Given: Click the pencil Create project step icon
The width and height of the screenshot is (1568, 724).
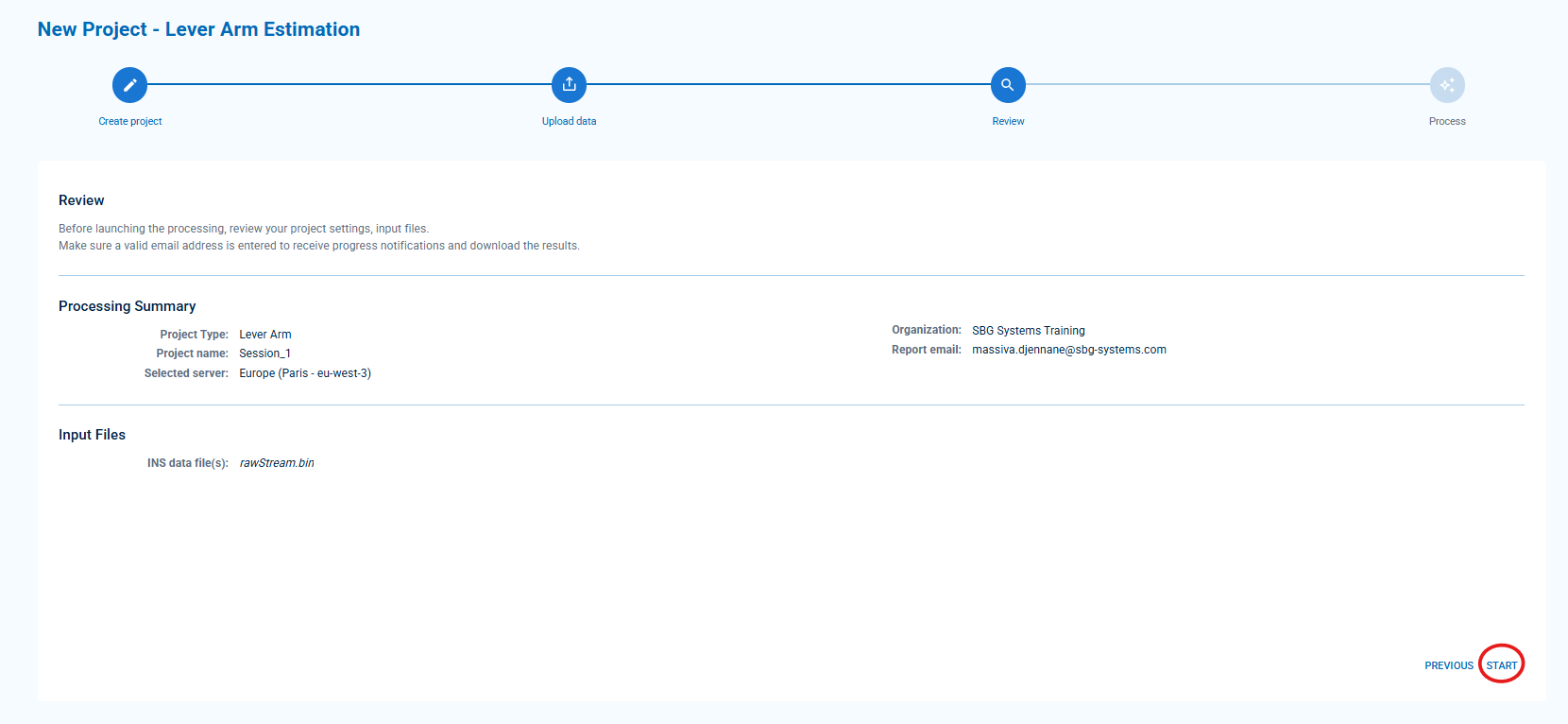Looking at the screenshot, I should pos(129,85).
